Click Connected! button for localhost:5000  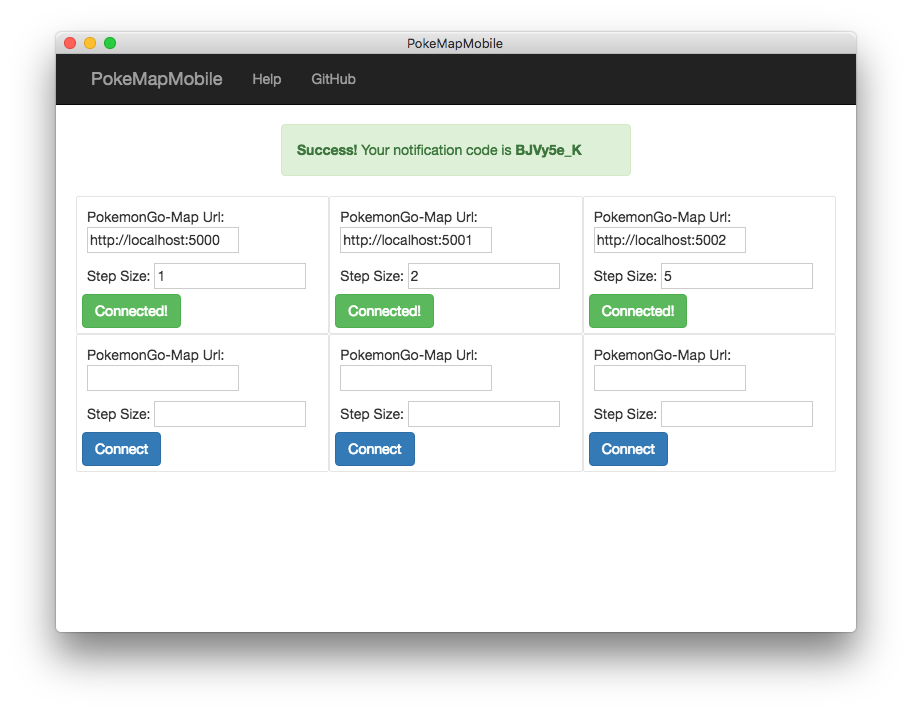click(x=131, y=311)
